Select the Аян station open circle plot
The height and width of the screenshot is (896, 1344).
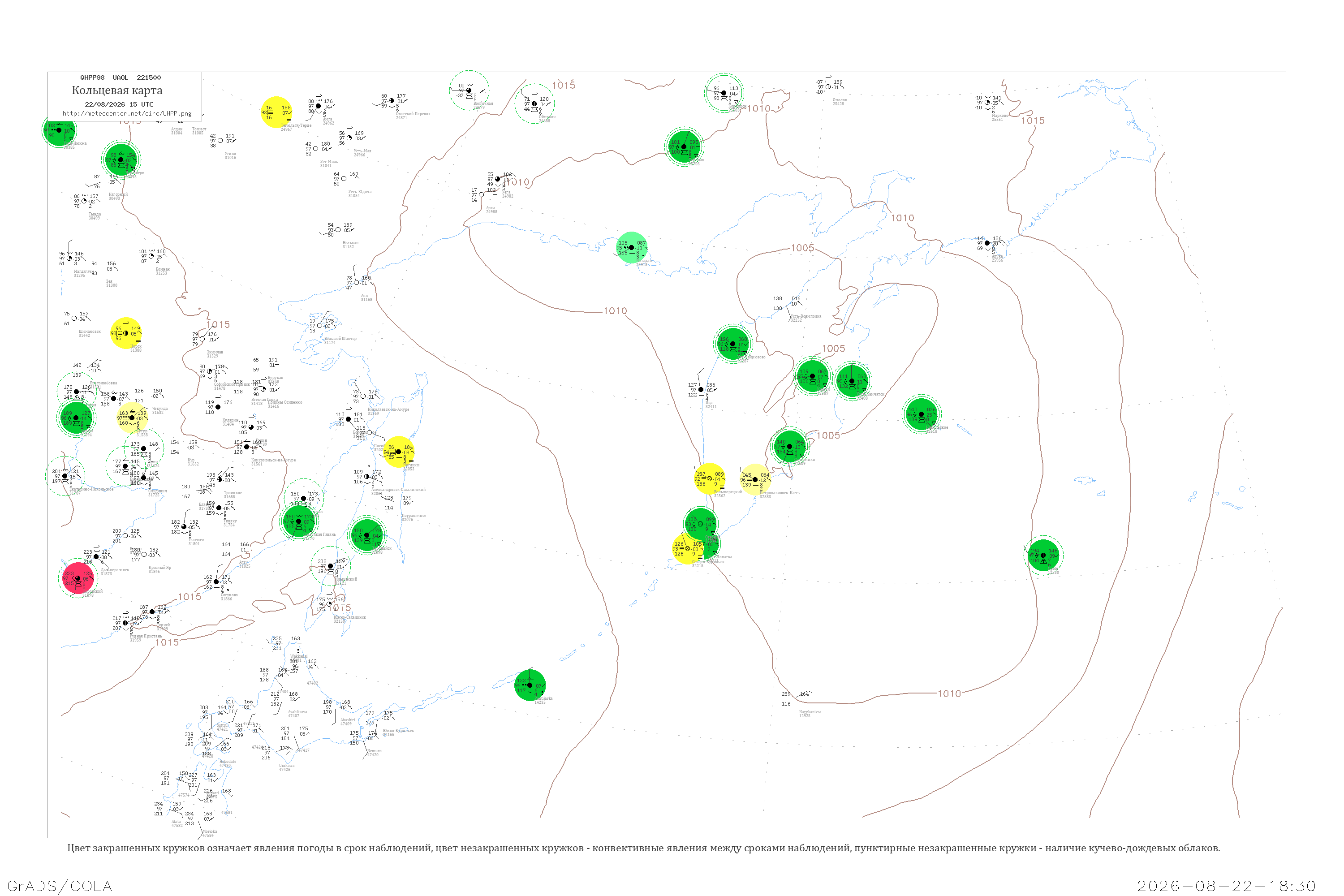click(x=357, y=282)
